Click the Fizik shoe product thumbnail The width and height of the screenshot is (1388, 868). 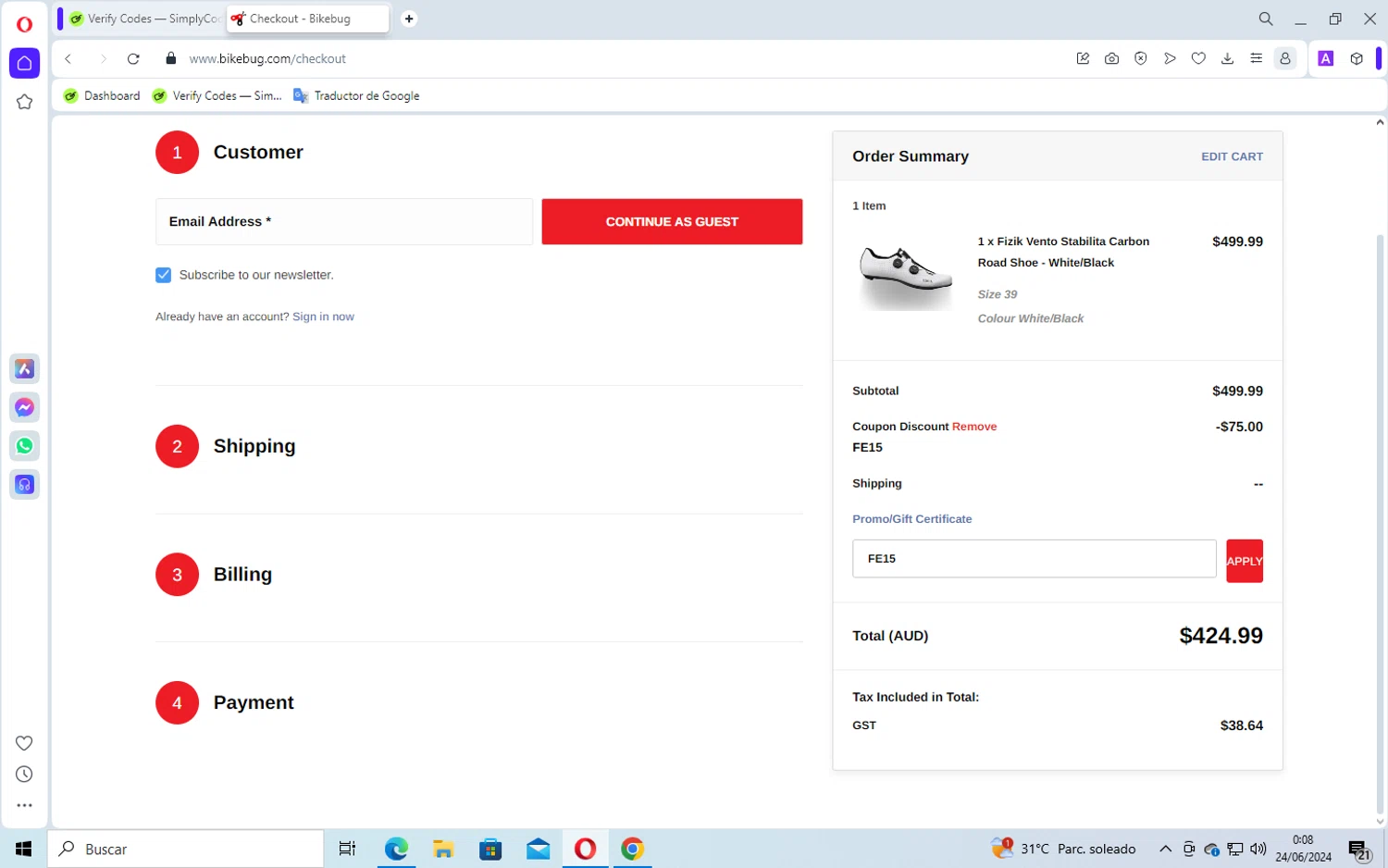click(x=905, y=276)
